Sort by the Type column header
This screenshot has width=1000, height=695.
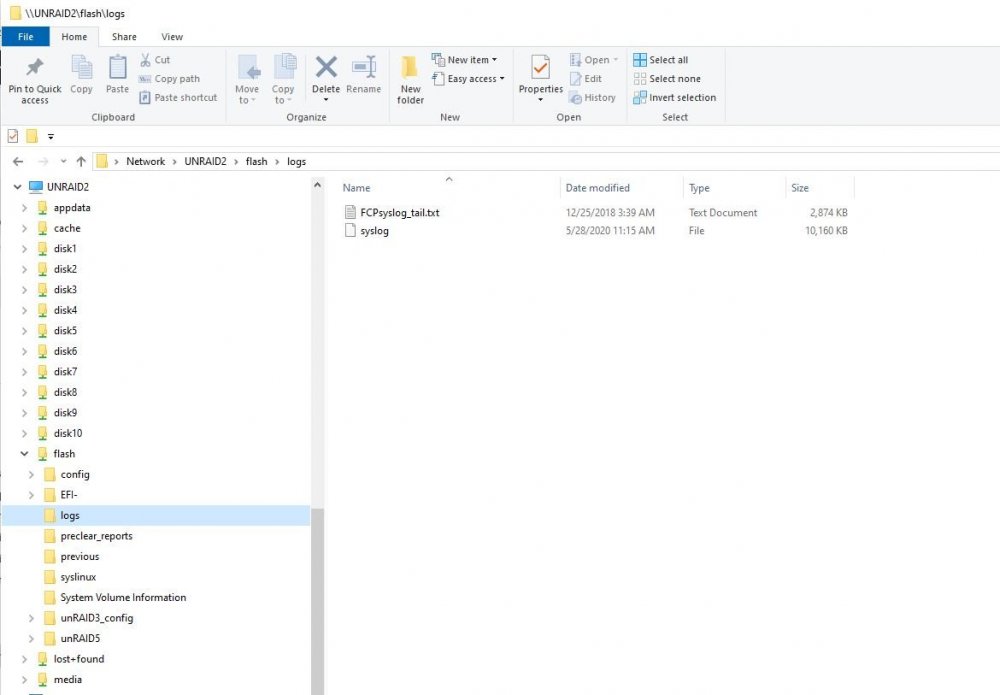[x=734, y=187]
